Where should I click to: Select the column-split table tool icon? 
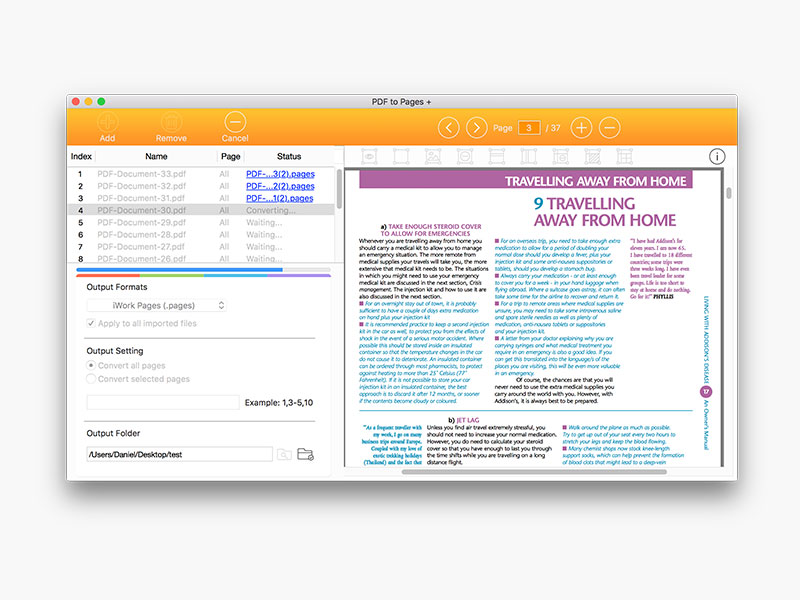(x=529, y=156)
